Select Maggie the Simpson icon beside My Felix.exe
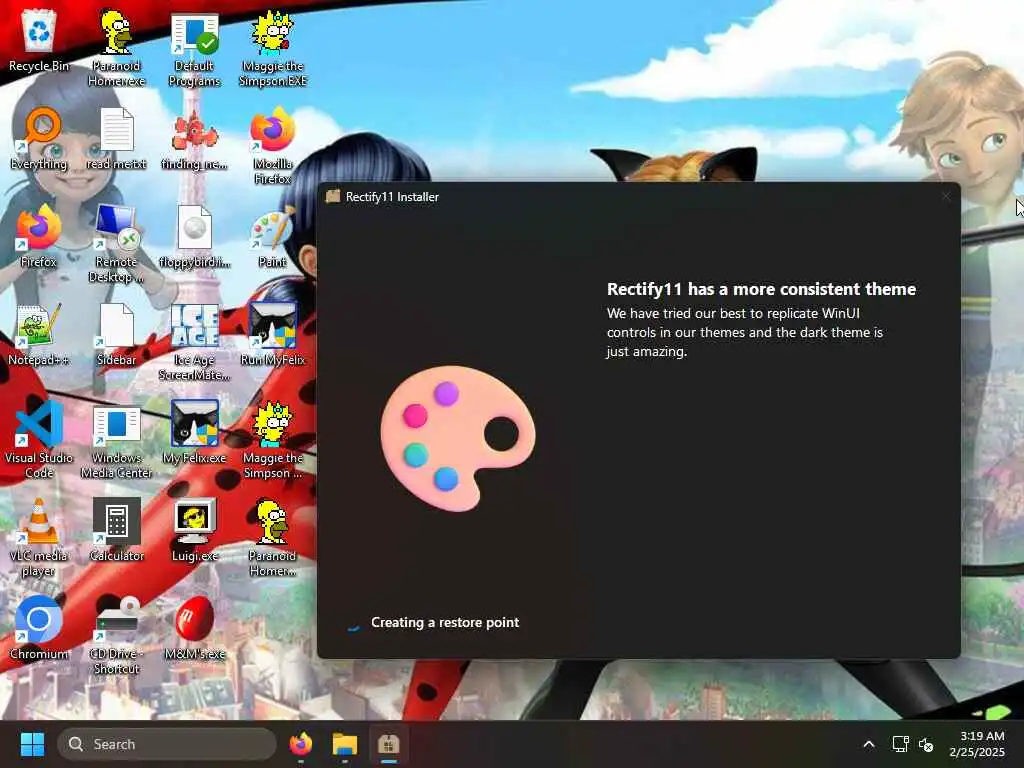 coord(273,440)
